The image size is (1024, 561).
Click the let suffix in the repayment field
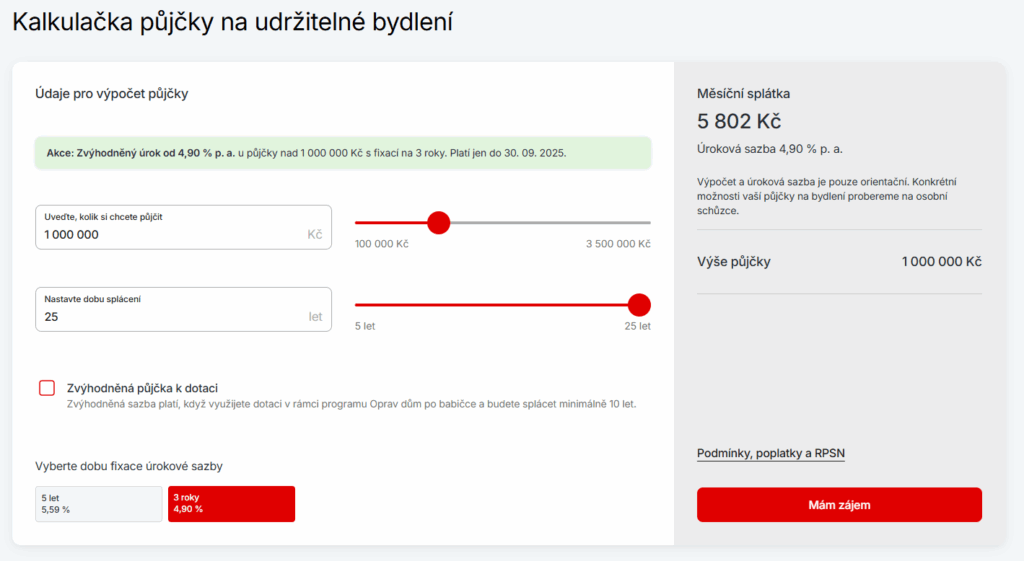pos(315,317)
